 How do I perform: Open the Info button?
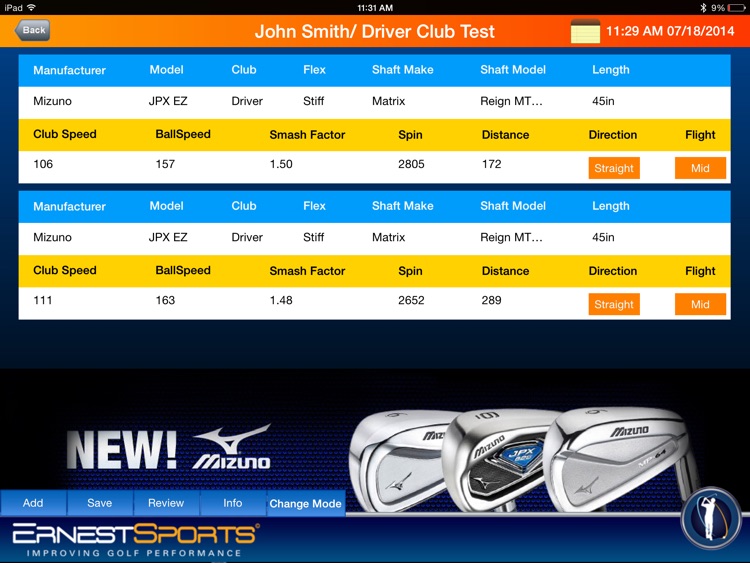coord(232,503)
